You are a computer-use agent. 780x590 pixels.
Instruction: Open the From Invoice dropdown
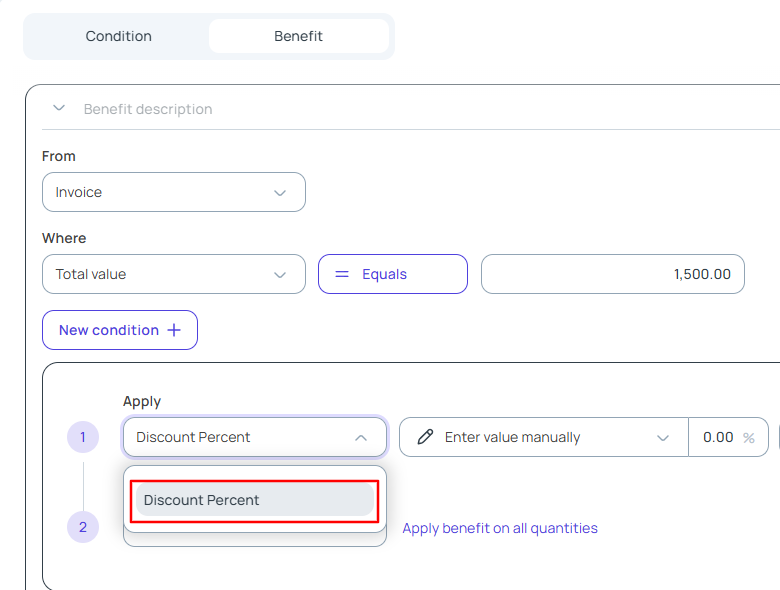point(173,192)
